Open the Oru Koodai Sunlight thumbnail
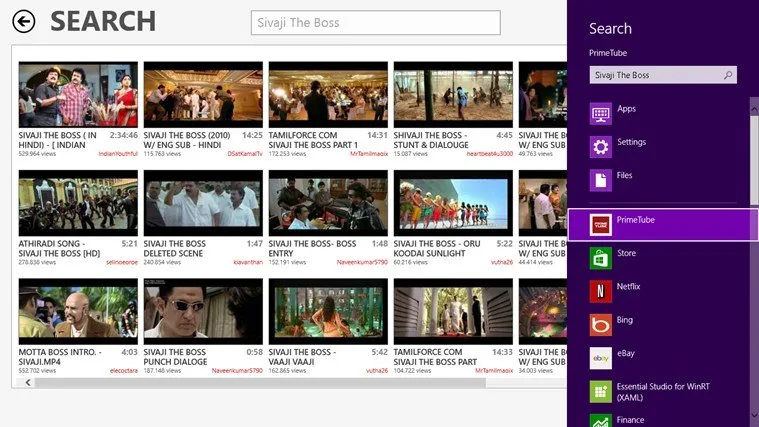The image size is (759, 427). coord(453,203)
